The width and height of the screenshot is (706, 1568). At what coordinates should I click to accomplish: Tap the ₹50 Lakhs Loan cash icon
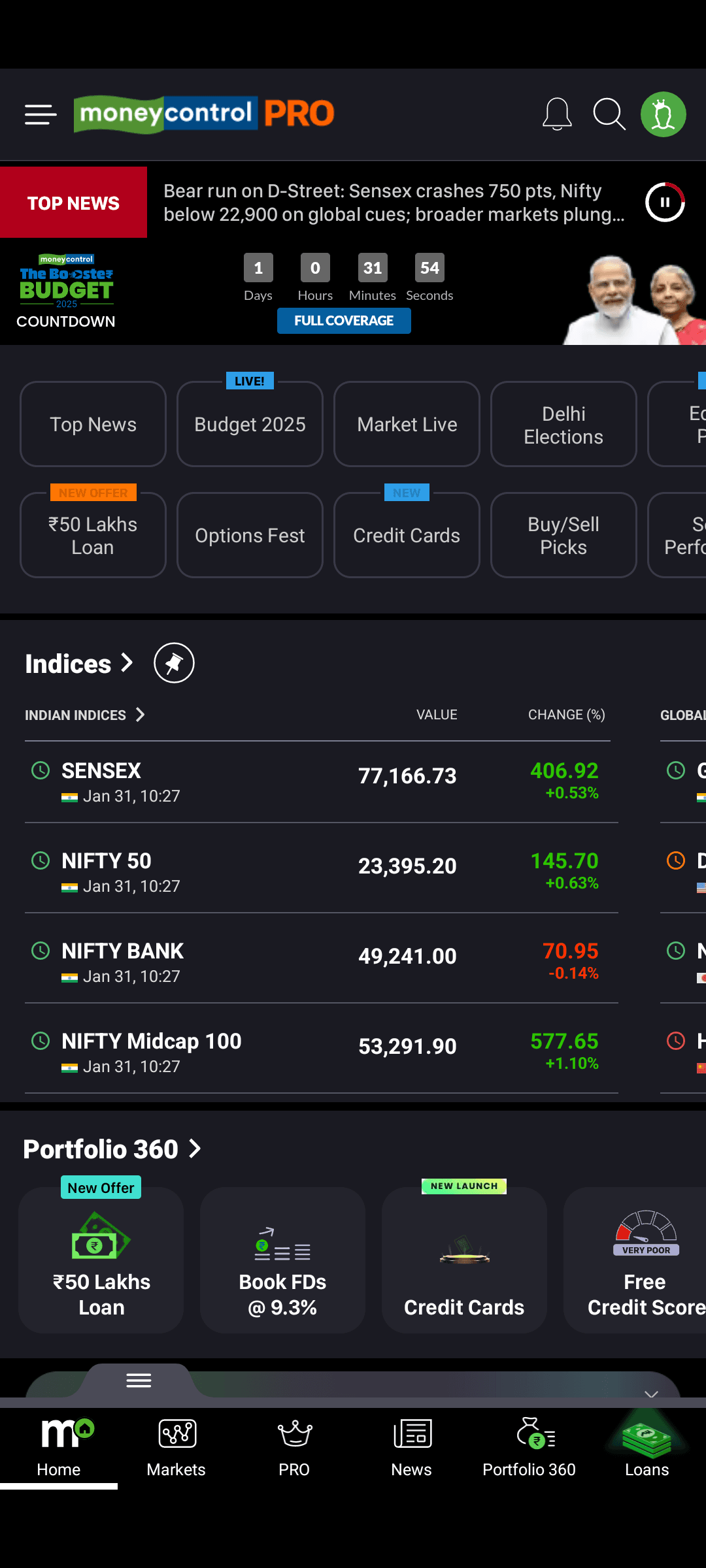101,1236
